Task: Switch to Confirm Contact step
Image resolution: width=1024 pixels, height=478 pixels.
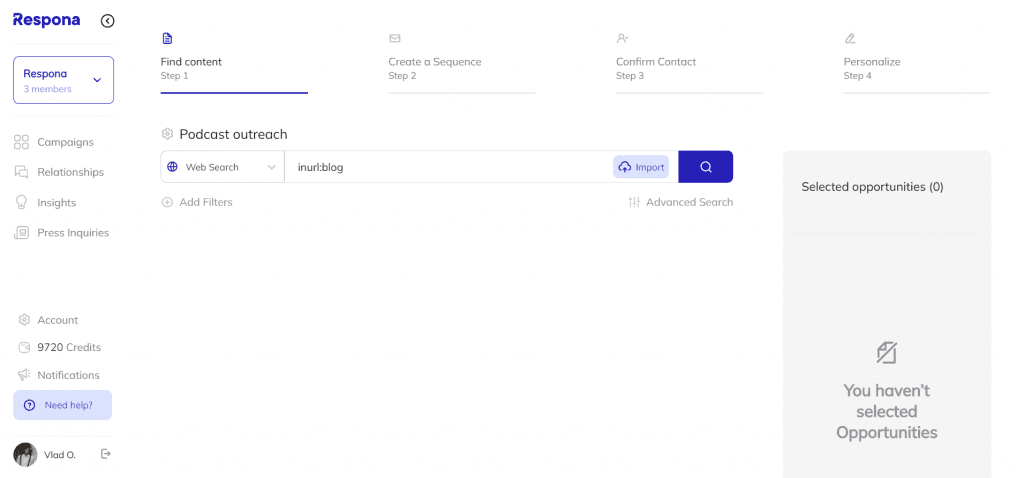Action: pos(656,69)
